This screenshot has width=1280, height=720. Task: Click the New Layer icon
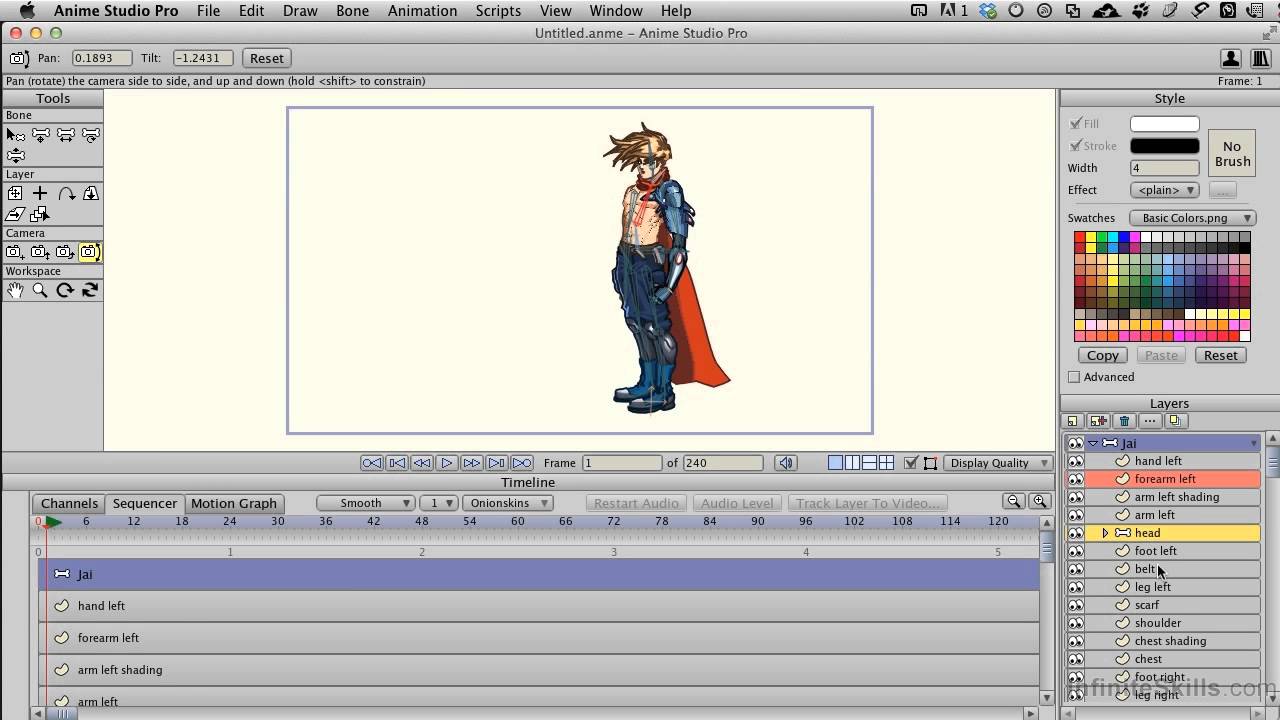[1073, 421]
